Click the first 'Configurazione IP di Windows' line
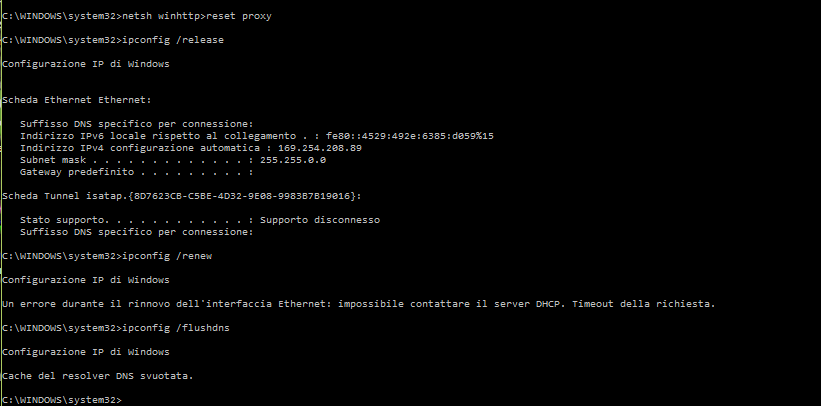This screenshot has width=821, height=406. tap(86, 64)
